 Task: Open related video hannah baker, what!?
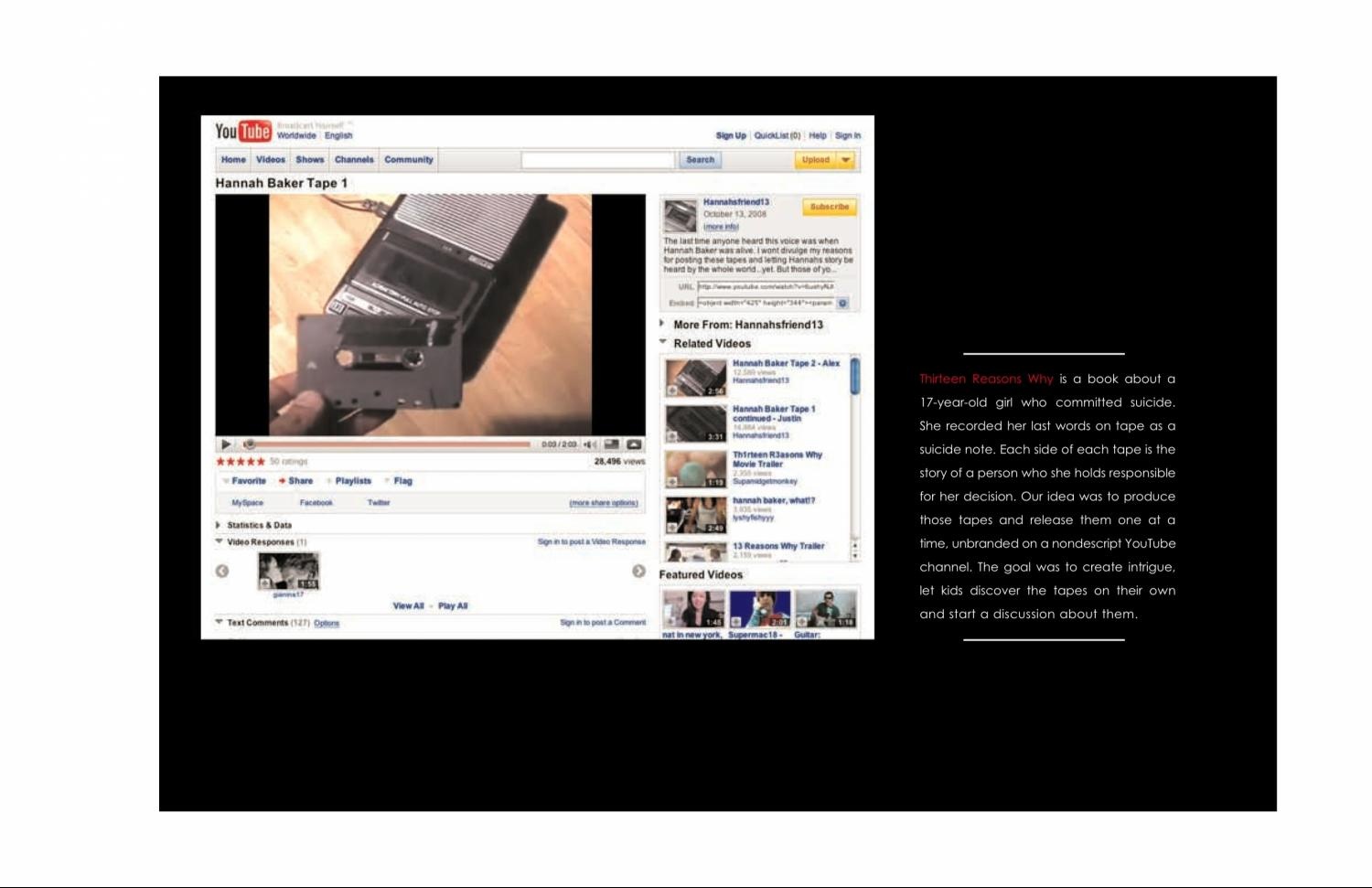(774, 500)
